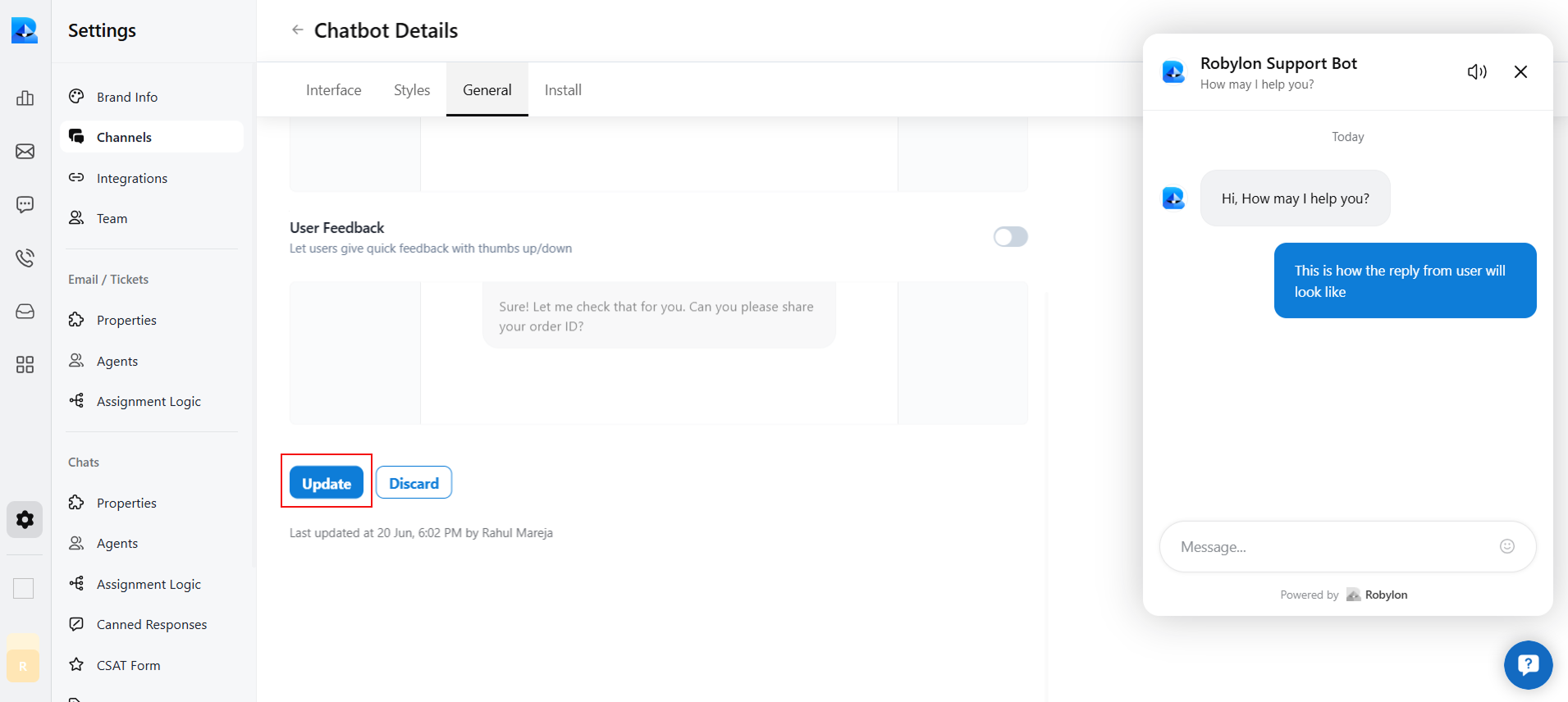The image size is (1568, 702).
Task: Go back using the Chatbot Details arrow
Action: pos(299,30)
